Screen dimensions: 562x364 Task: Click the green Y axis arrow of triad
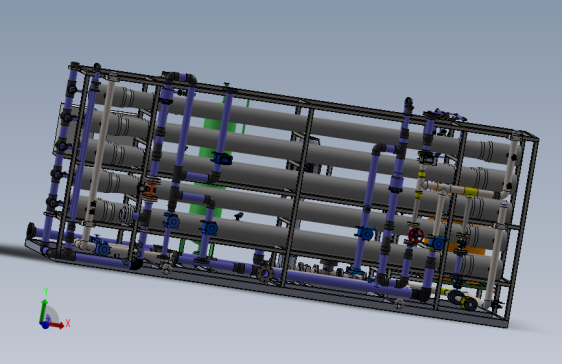coord(44,310)
